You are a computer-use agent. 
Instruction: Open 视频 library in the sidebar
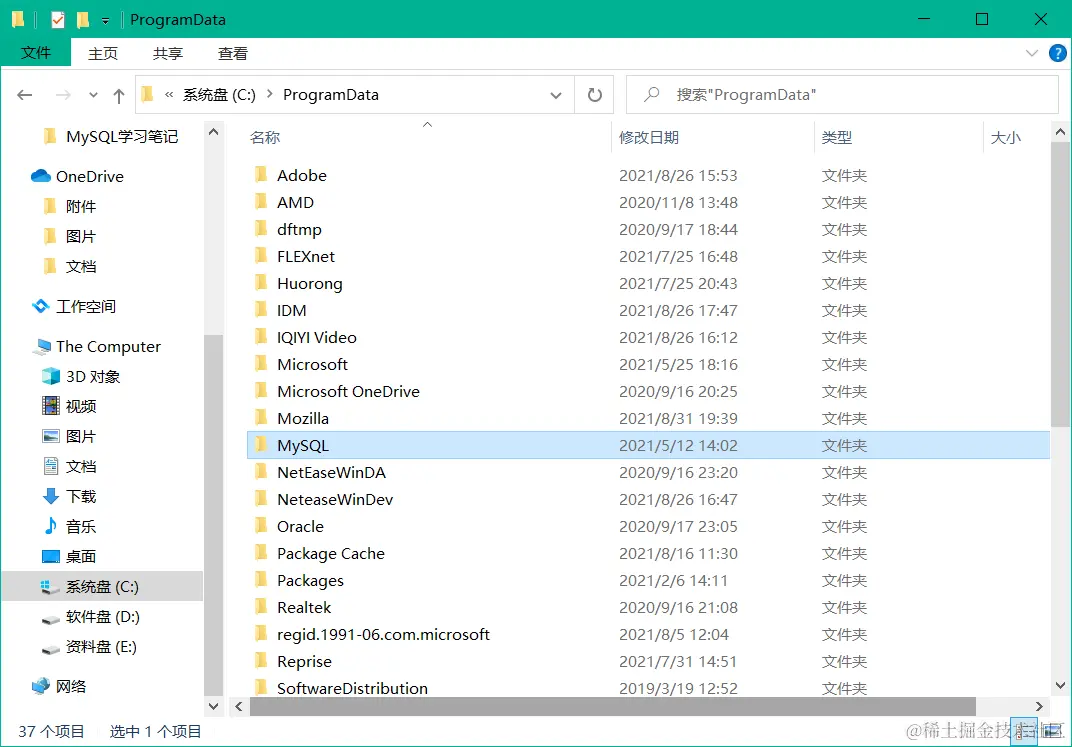coord(81,407)
